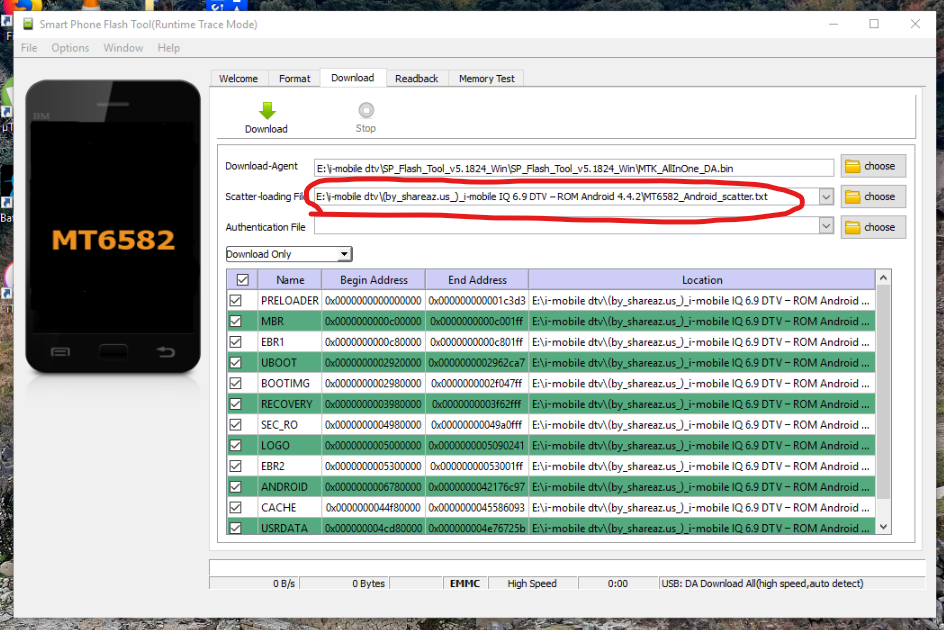Open the Help menu
The image size is (944, 630).
169,48
